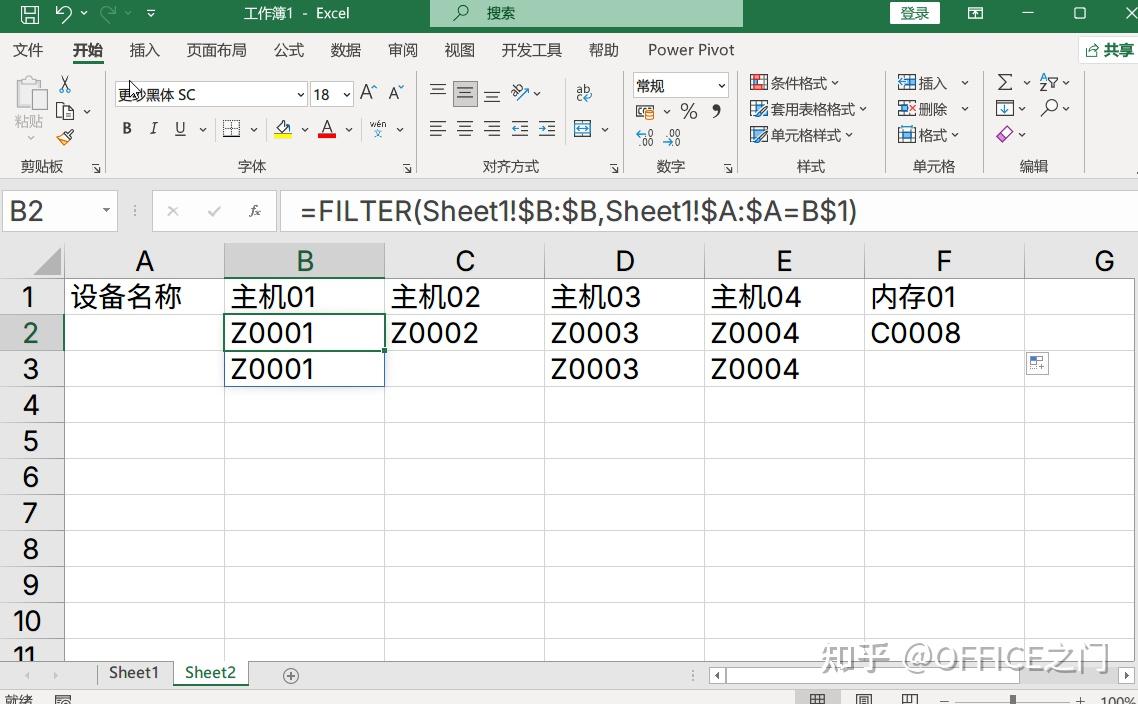Open the 常规 number format dropdown
The width and height of the screenshot is (1138, 704).
[x=722, y=85]
